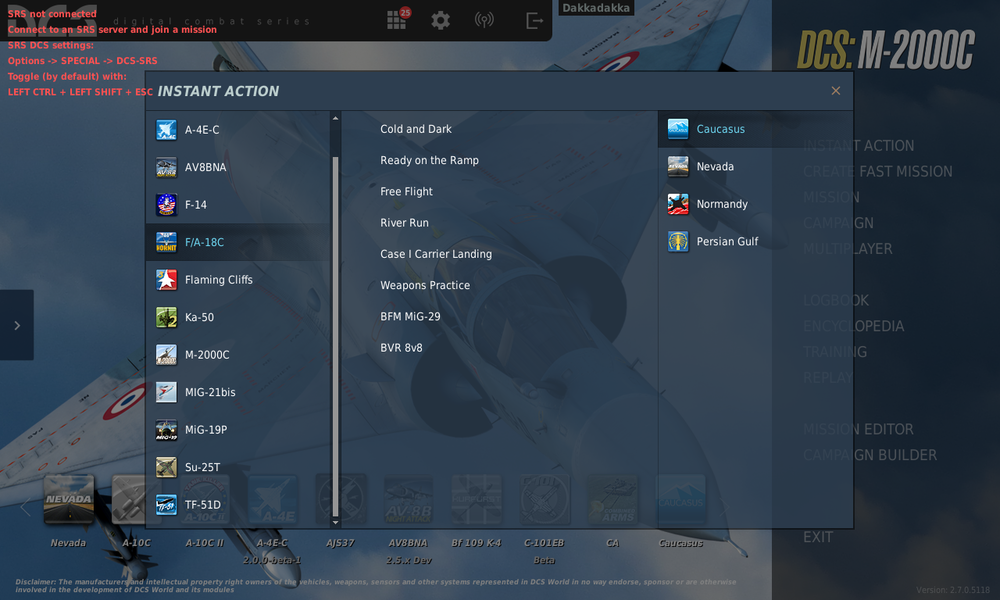Click EXIT in the main menu
Viewport: 1000px width, 600px height.
pos(818,537)
